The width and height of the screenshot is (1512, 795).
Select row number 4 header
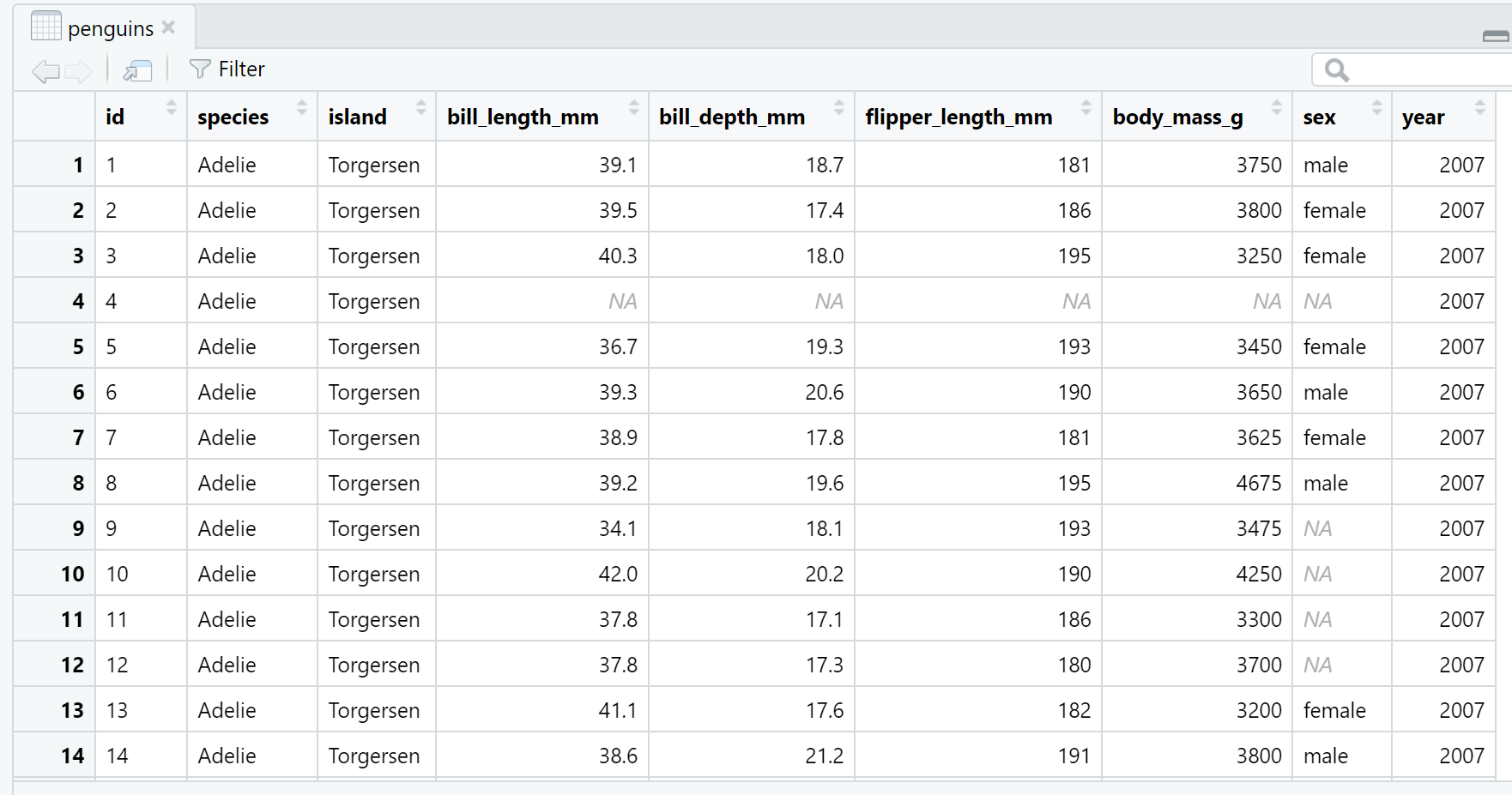point(77,301)
